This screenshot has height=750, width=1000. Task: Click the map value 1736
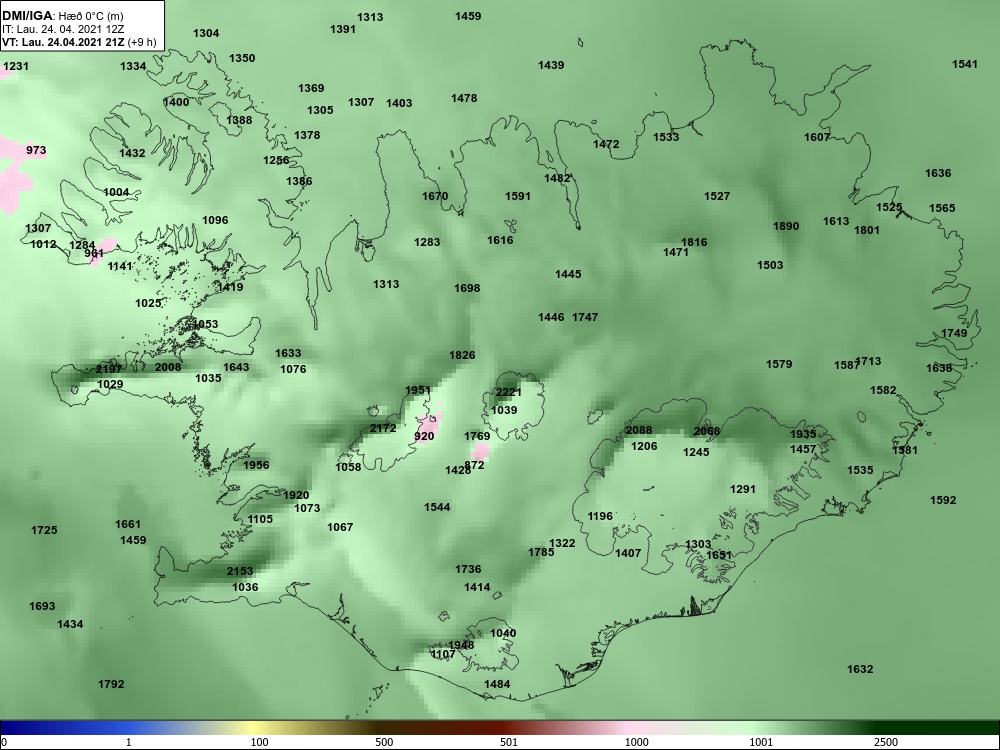pos(468,570)
